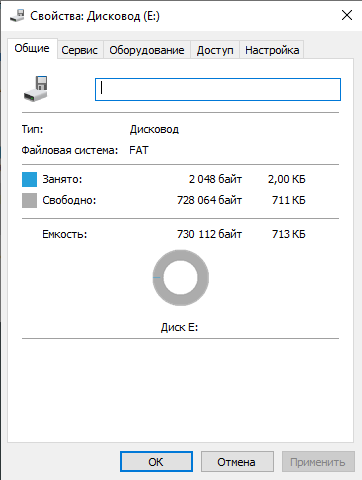The height and width of the screenshot is (480, 362).
Task: Close the properties dialog window
Action: click(x=347, y=15)
